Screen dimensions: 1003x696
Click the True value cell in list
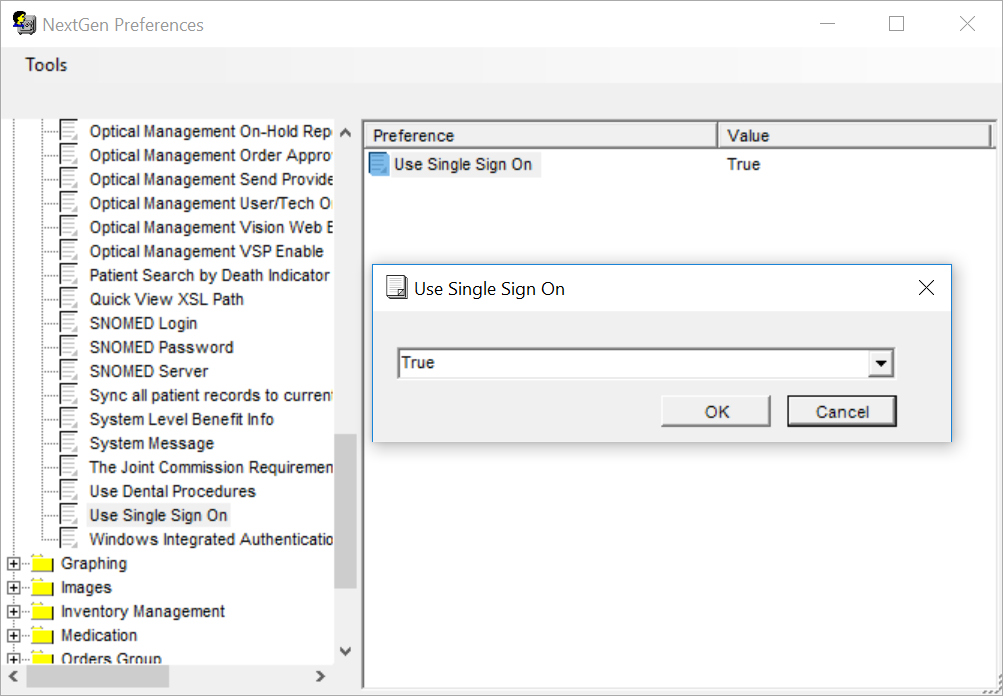(743, 164)
